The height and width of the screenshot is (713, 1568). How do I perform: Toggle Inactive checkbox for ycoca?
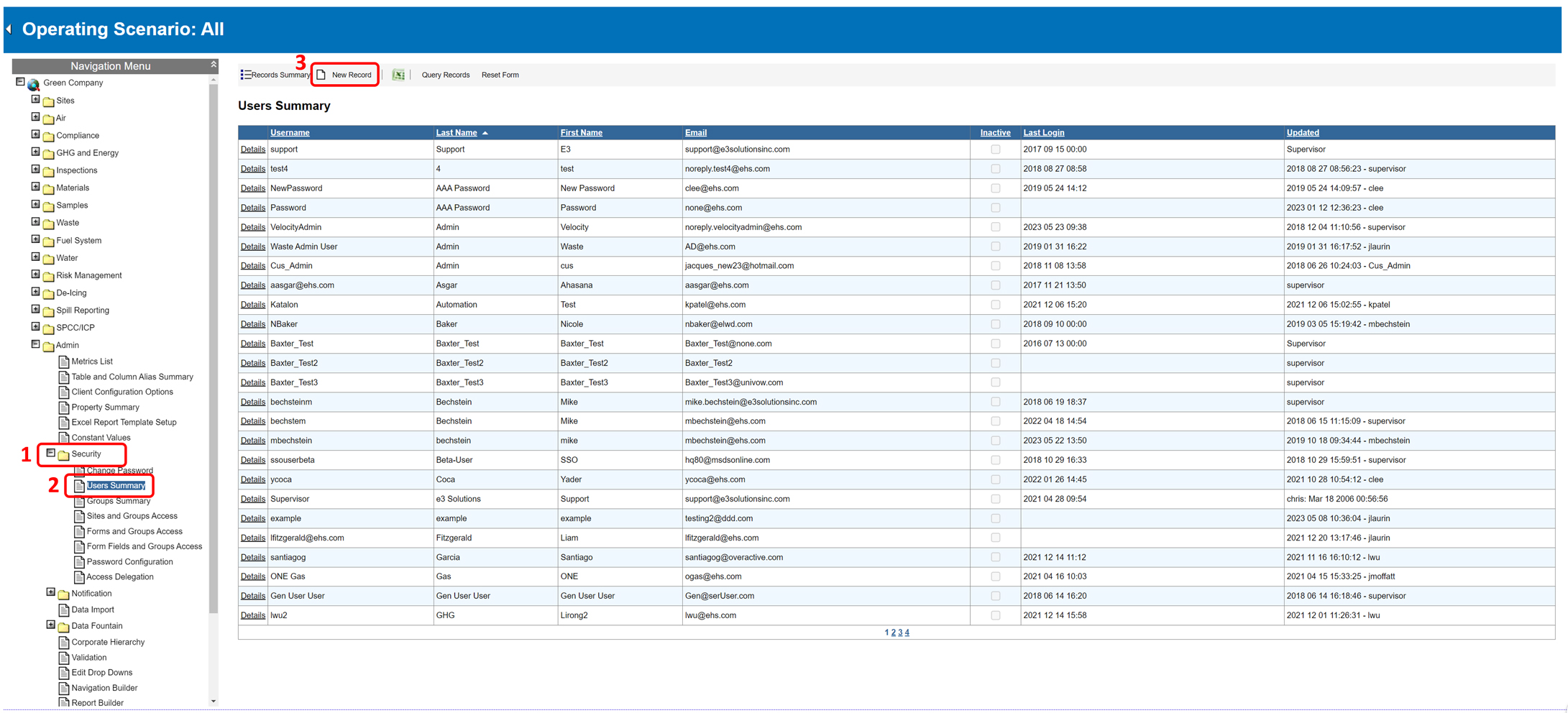click(x=996, y=479)
